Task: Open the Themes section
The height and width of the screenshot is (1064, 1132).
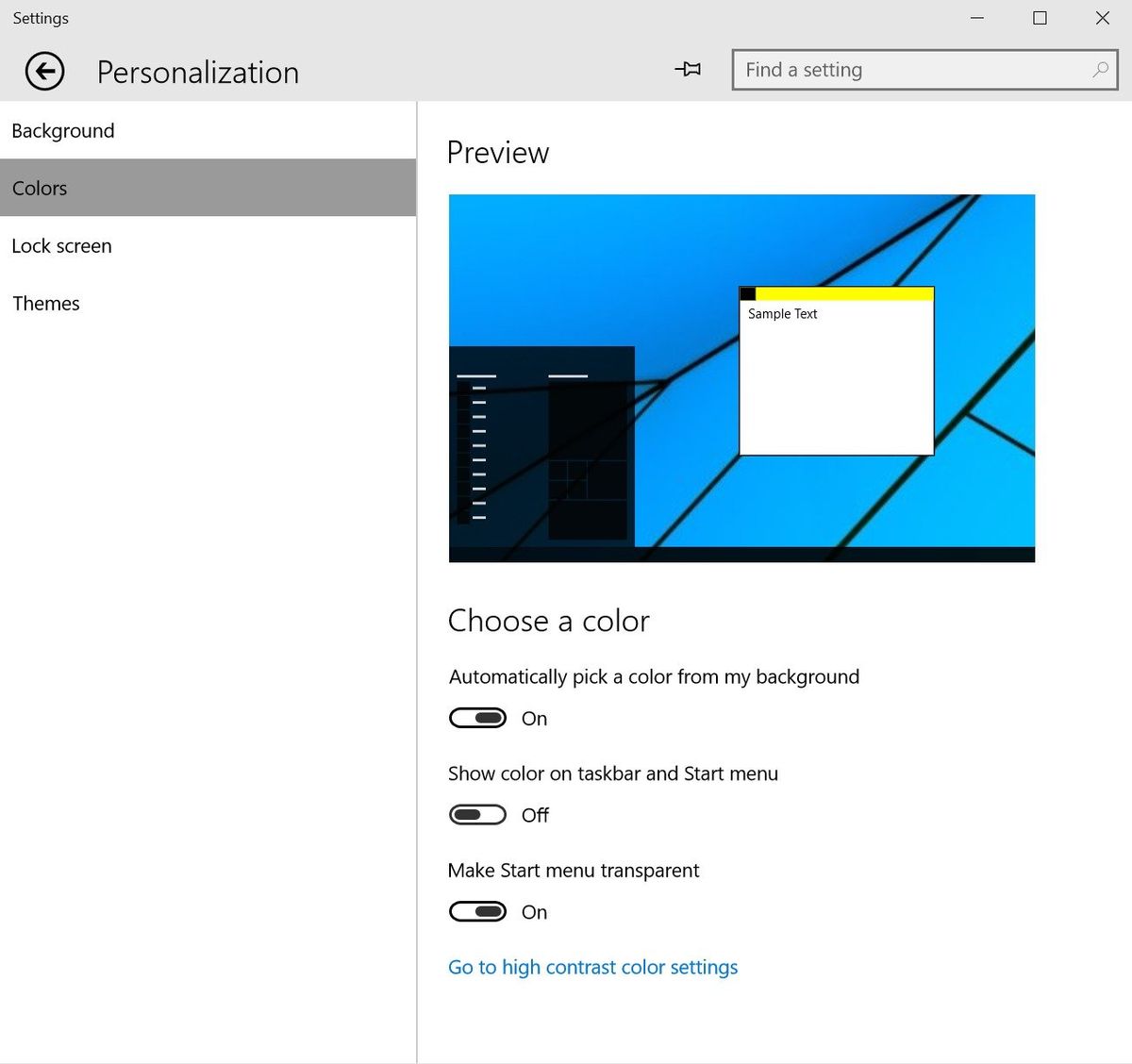Action: click(45, 303)
